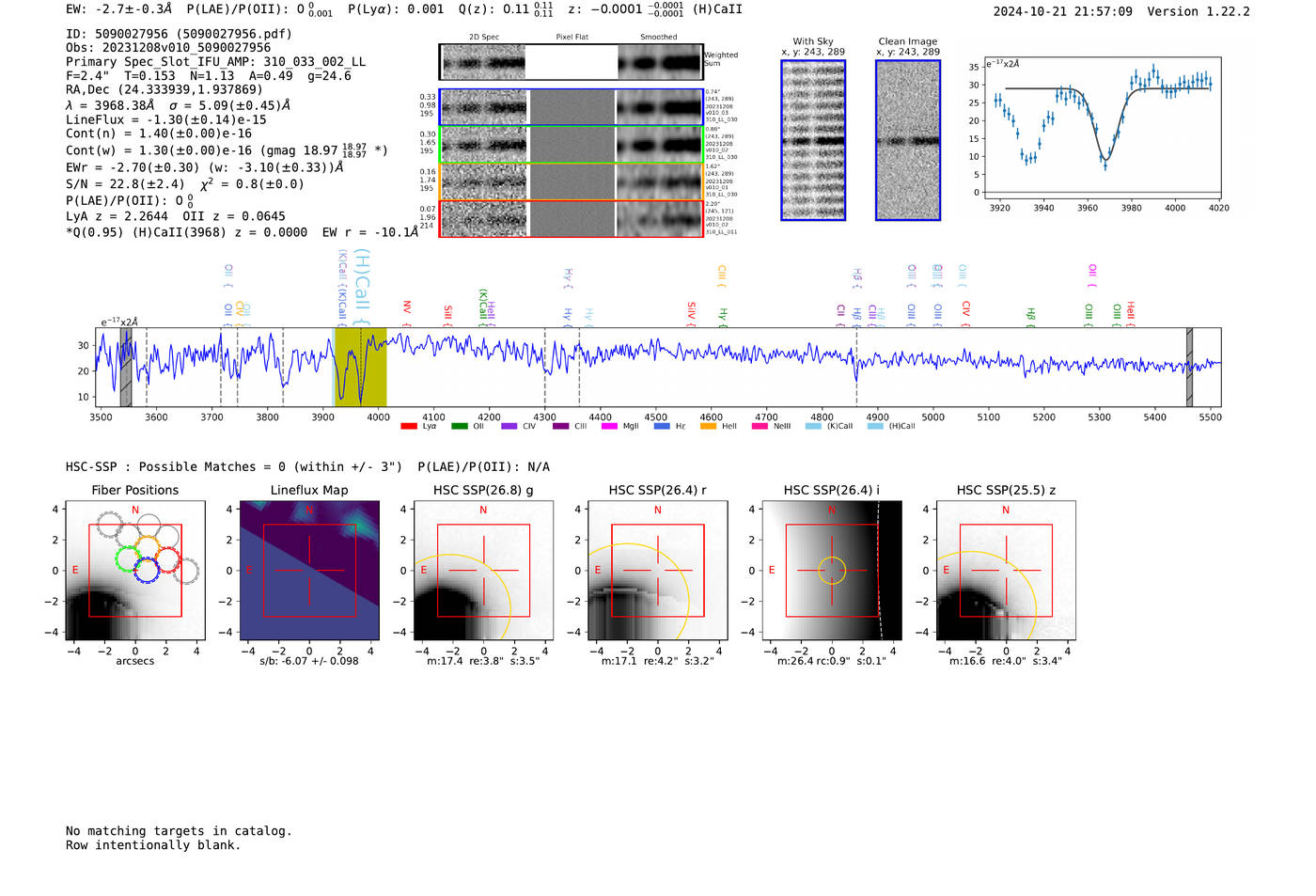Viewport: 1316px width, 896px height.
Task: Click the 'LyA z = 2.2644' text
Action: (117, 216)
